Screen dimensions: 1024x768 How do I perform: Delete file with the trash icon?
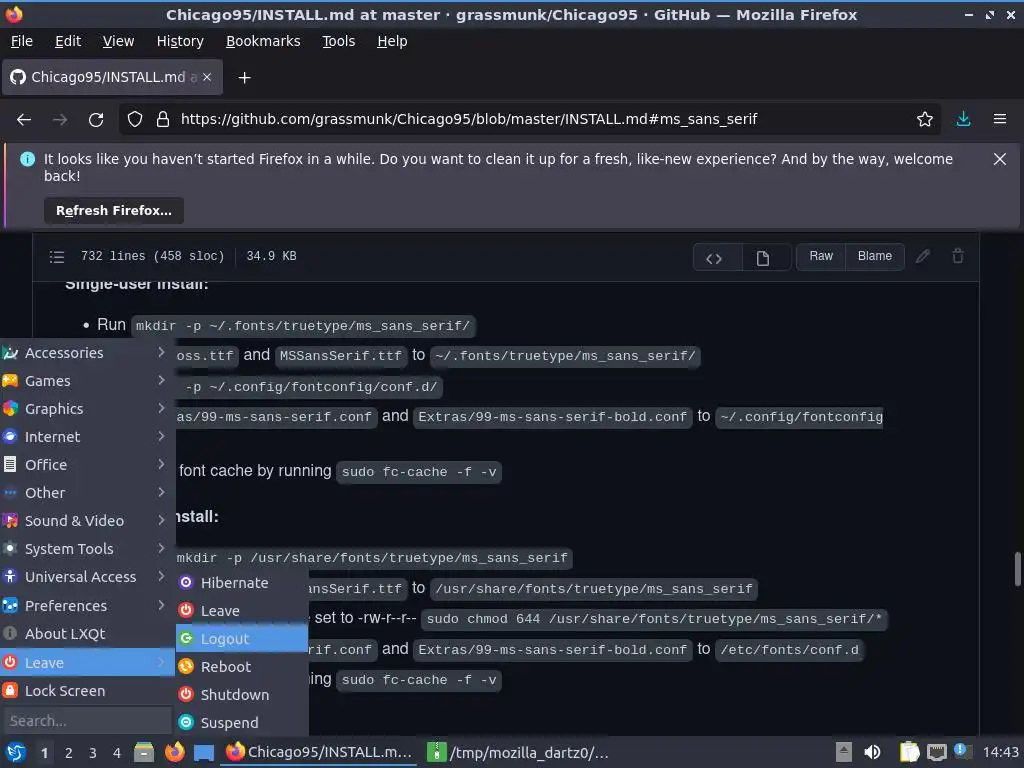[x=958, y=256]
